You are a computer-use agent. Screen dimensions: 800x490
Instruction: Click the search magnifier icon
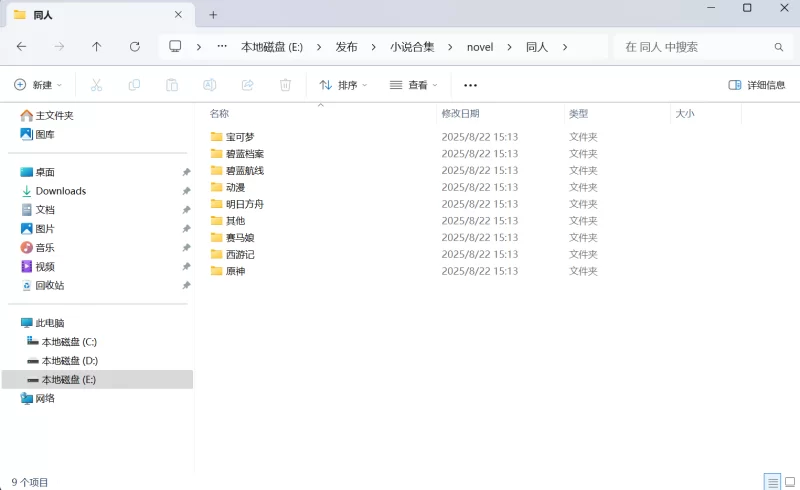779,47
